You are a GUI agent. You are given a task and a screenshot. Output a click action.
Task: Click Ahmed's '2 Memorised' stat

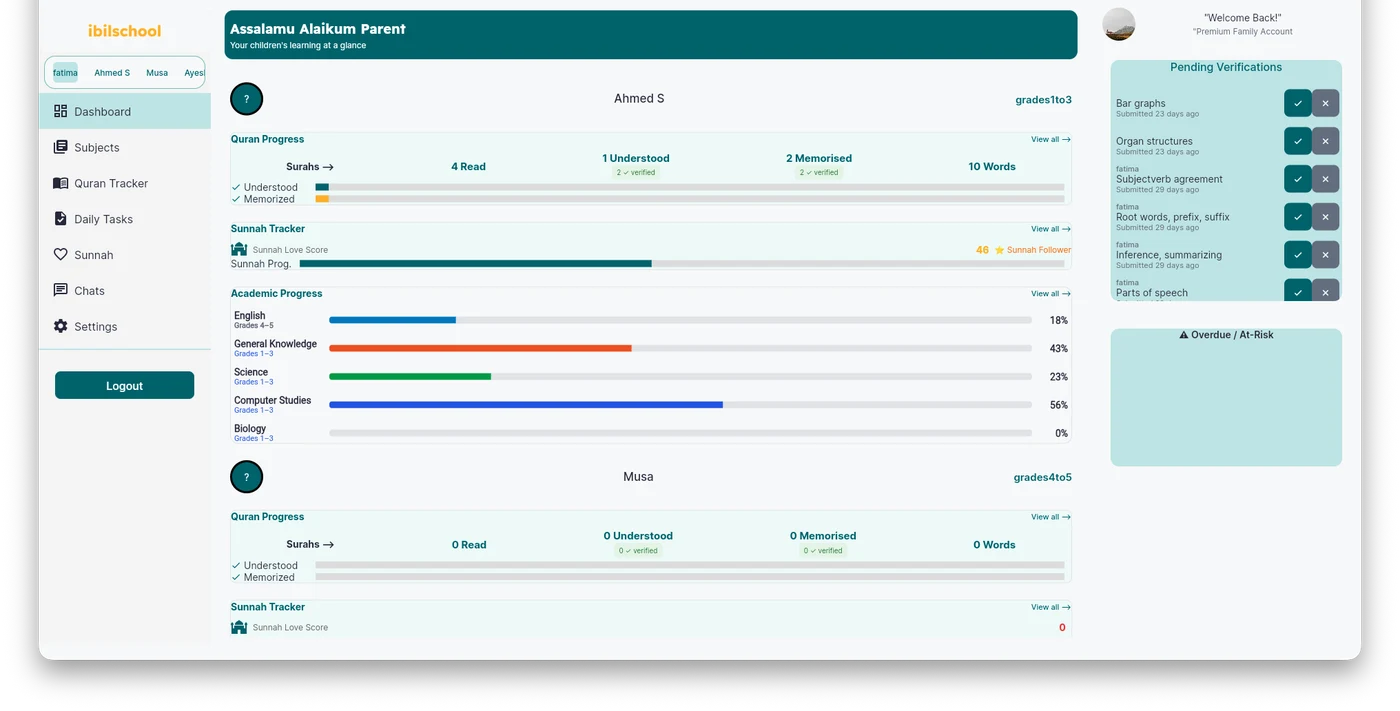[x=819, y=158]
